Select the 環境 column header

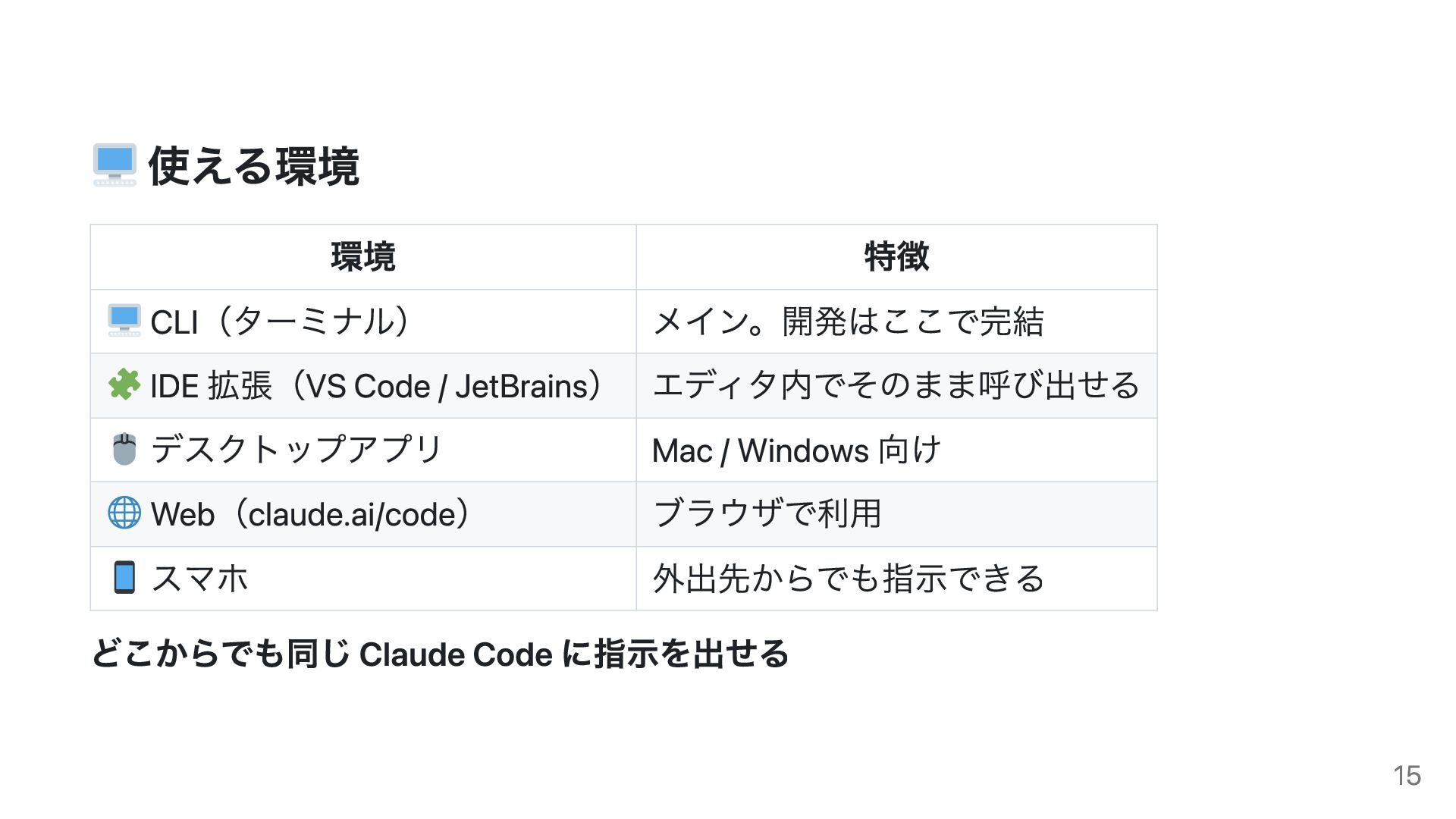pos(363,257)
